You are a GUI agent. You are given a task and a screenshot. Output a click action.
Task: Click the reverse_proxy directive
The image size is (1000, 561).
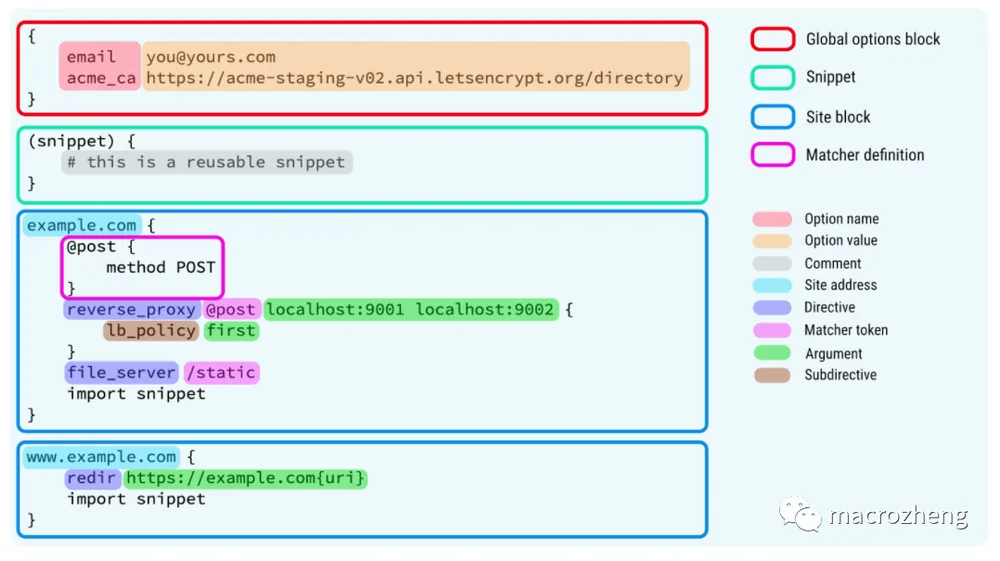(x=131, y=310)
